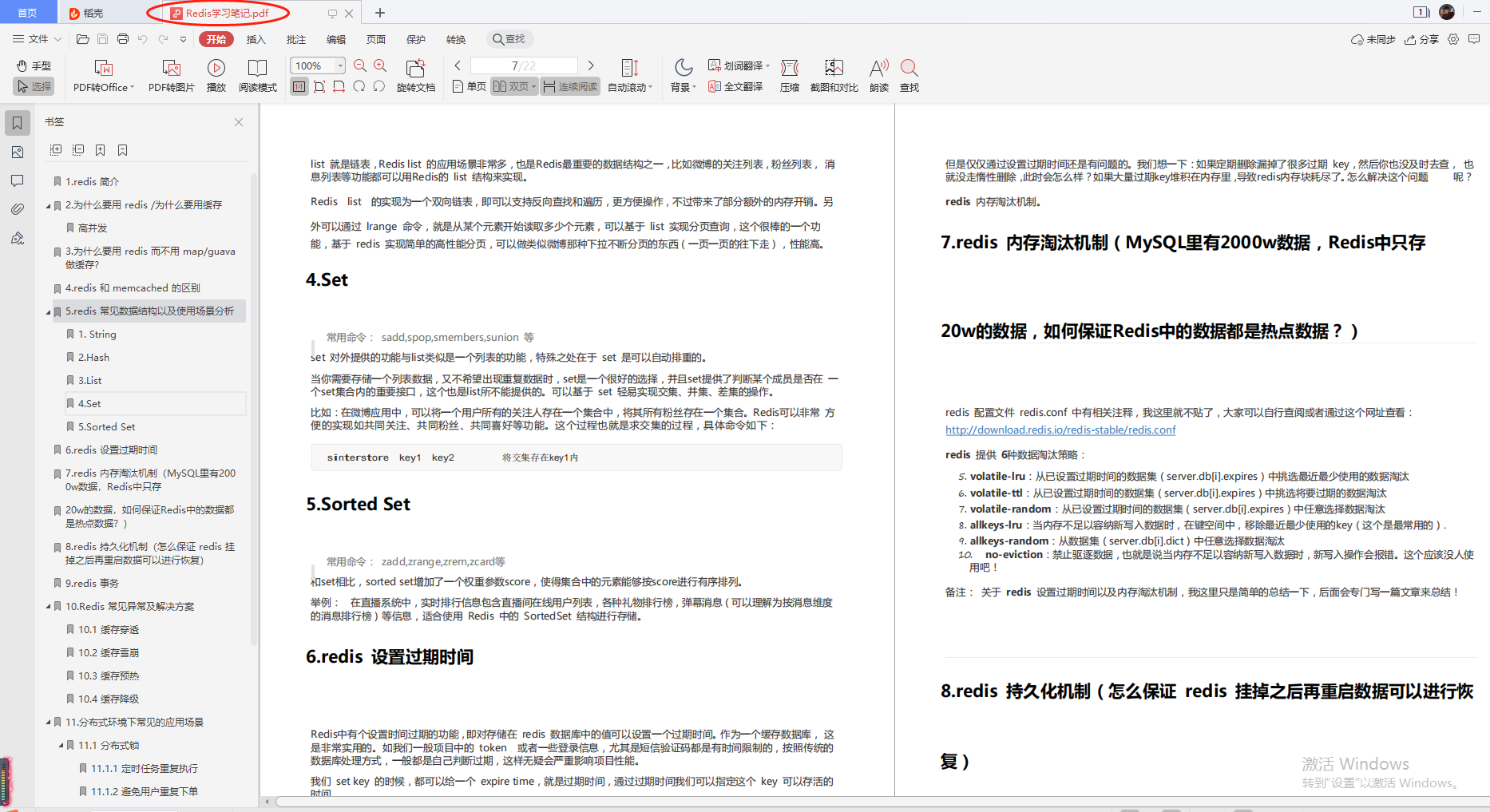This screenshot has width=1490, height=812.
Task: Open a new tab with plus button
Action: (x=380, y=13)
